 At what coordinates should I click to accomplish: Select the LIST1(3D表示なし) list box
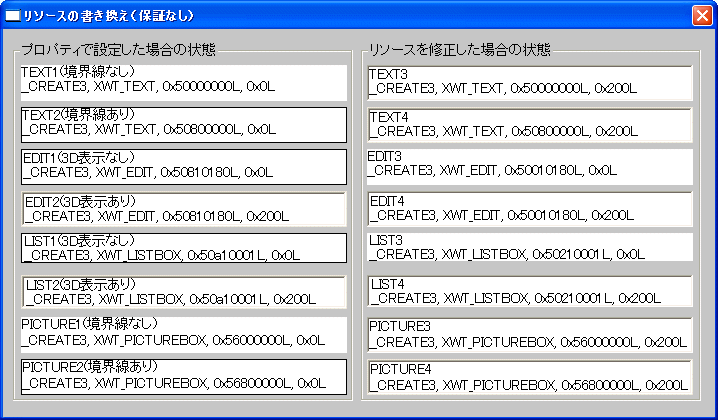pyautogui.click(x=184, y=248)
